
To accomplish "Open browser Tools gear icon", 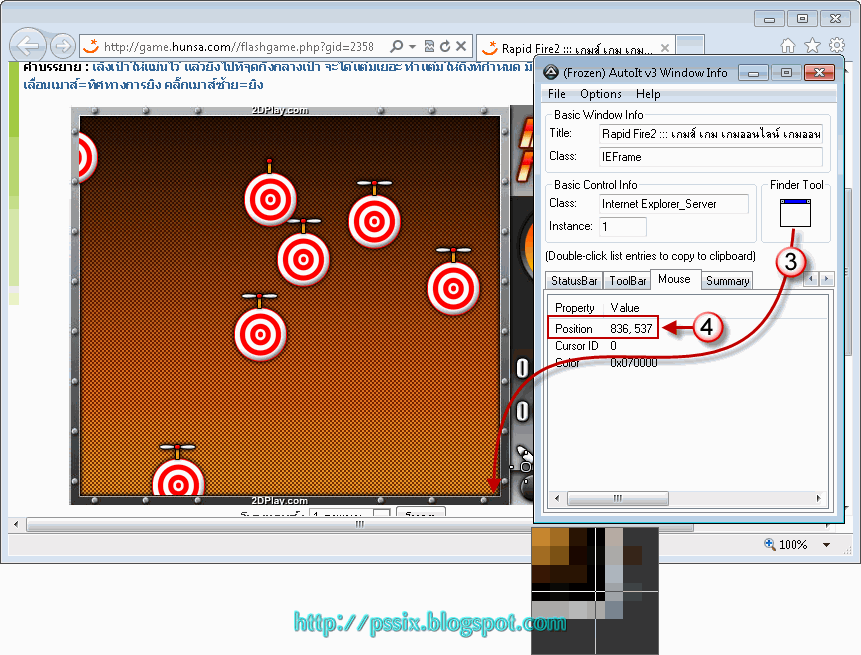I will tap(837, 45).
